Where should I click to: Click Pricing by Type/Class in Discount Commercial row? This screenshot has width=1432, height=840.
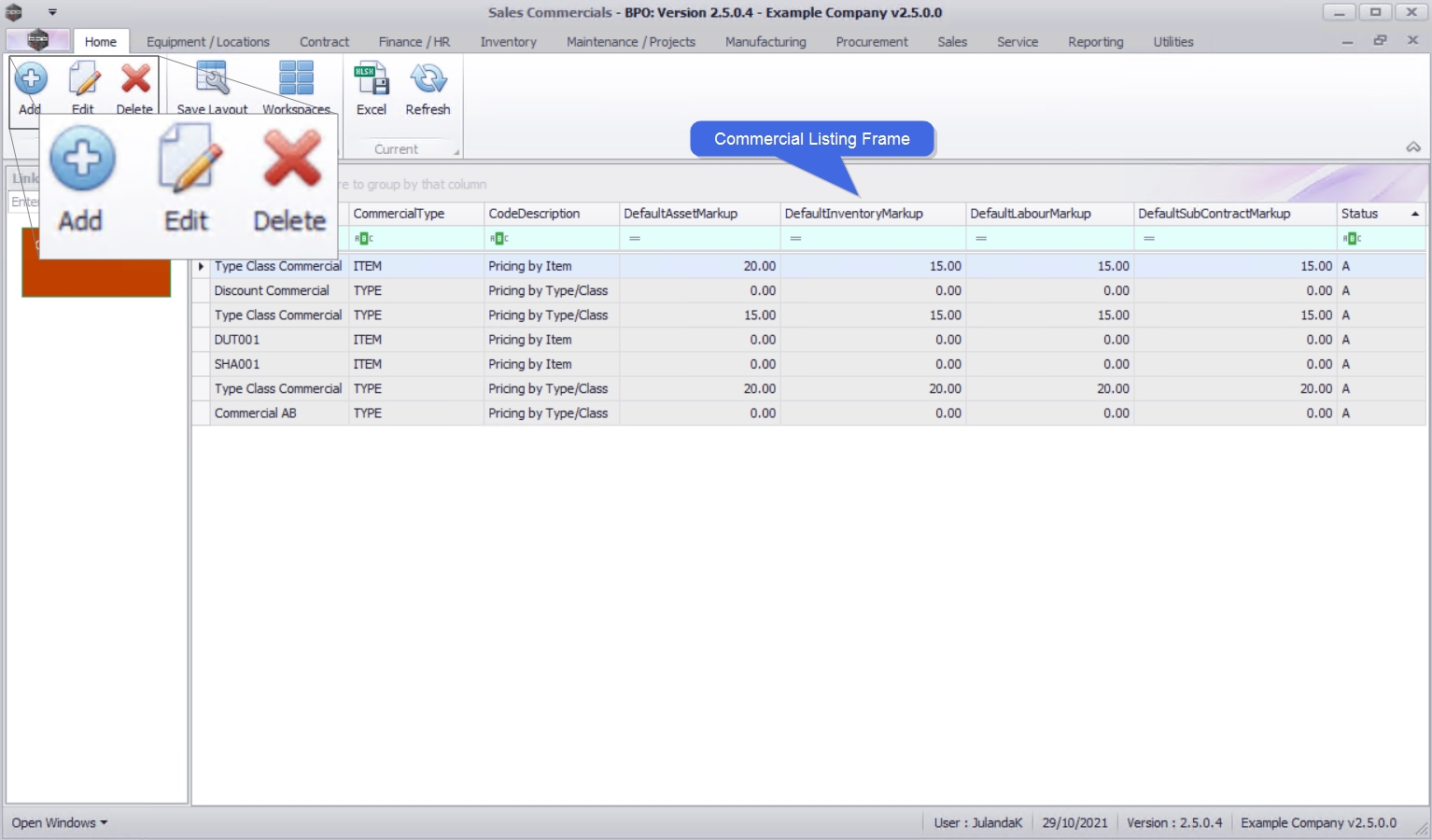(548, 291)
